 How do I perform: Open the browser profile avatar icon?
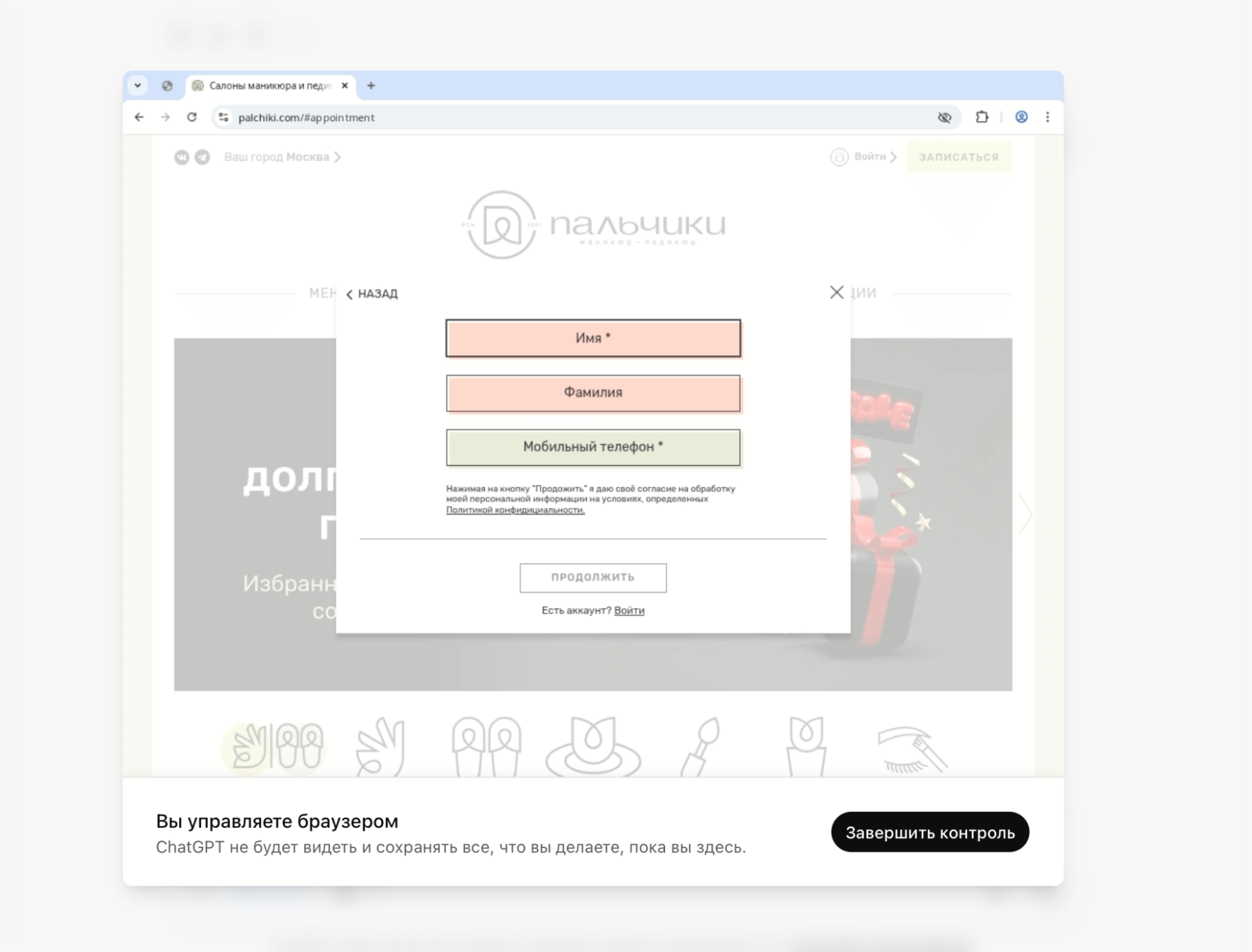[1021, 117]
